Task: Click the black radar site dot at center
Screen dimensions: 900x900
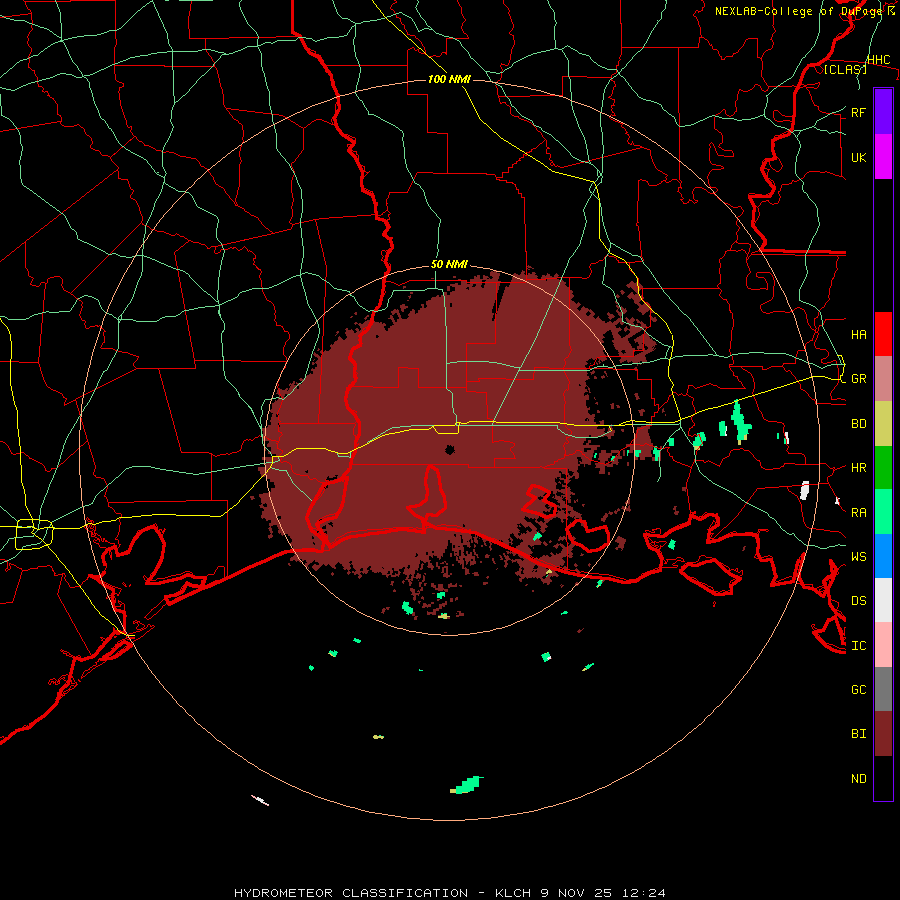Action: (x=450, y=449)
